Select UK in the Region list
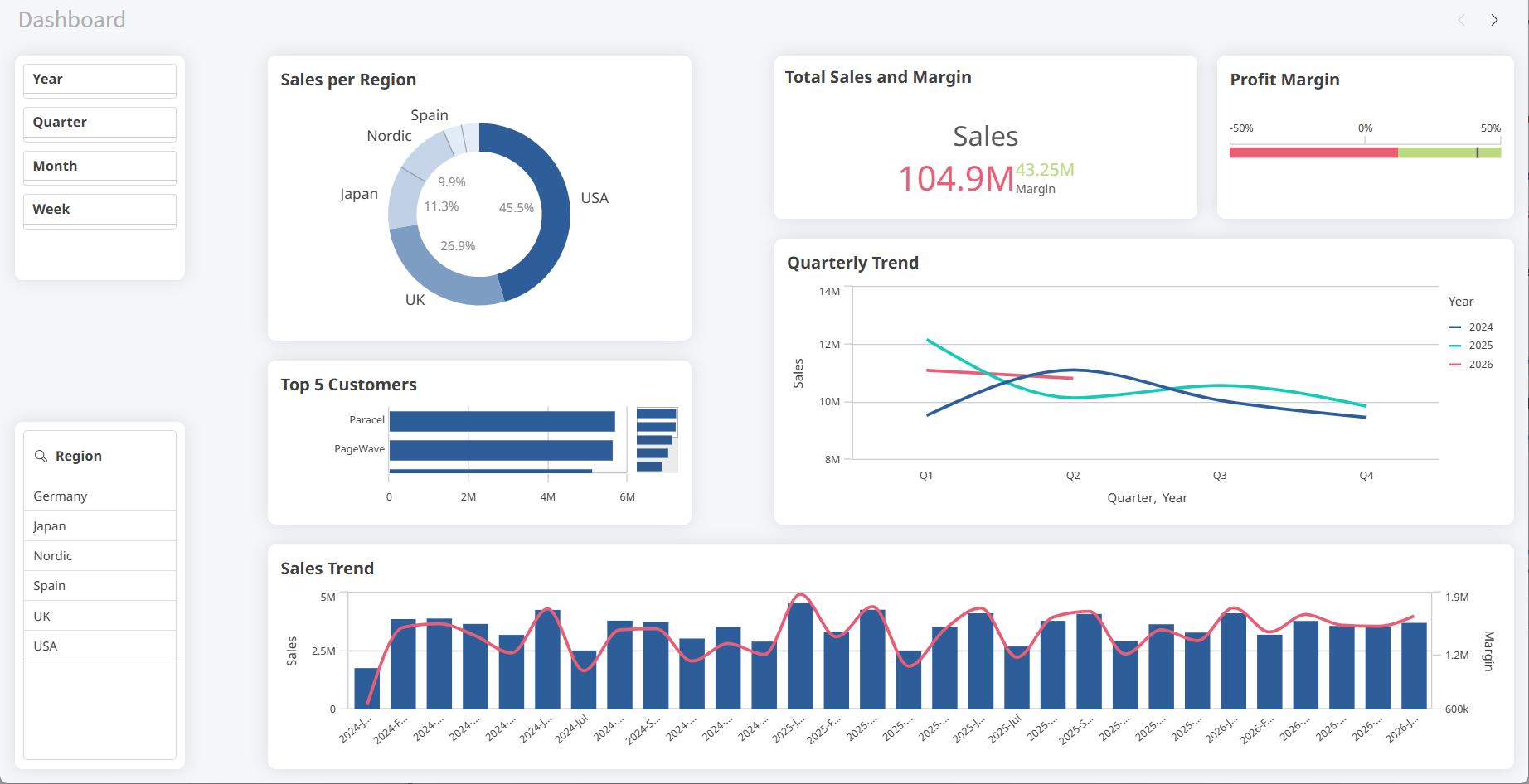 (x=100, y=616)
